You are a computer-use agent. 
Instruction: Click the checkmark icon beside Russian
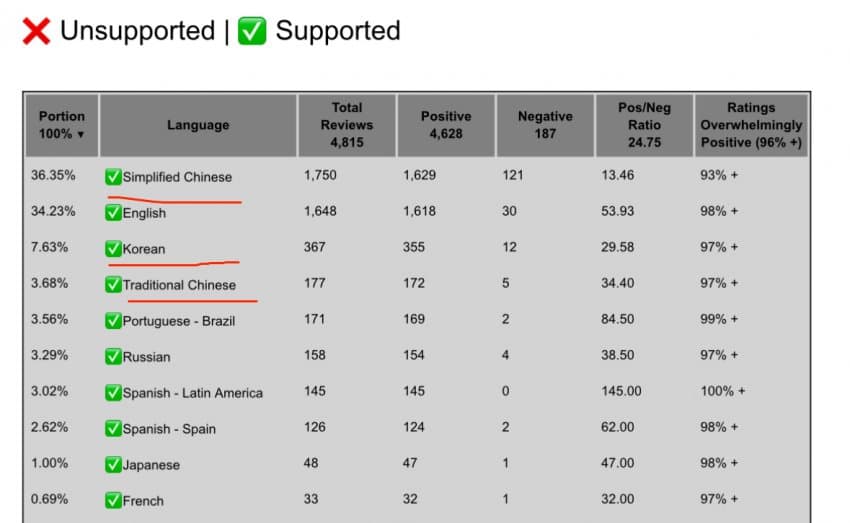pos(113,357)
